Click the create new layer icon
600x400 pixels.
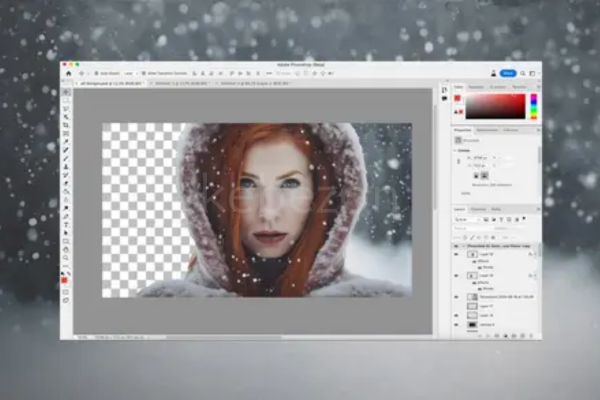522,336
